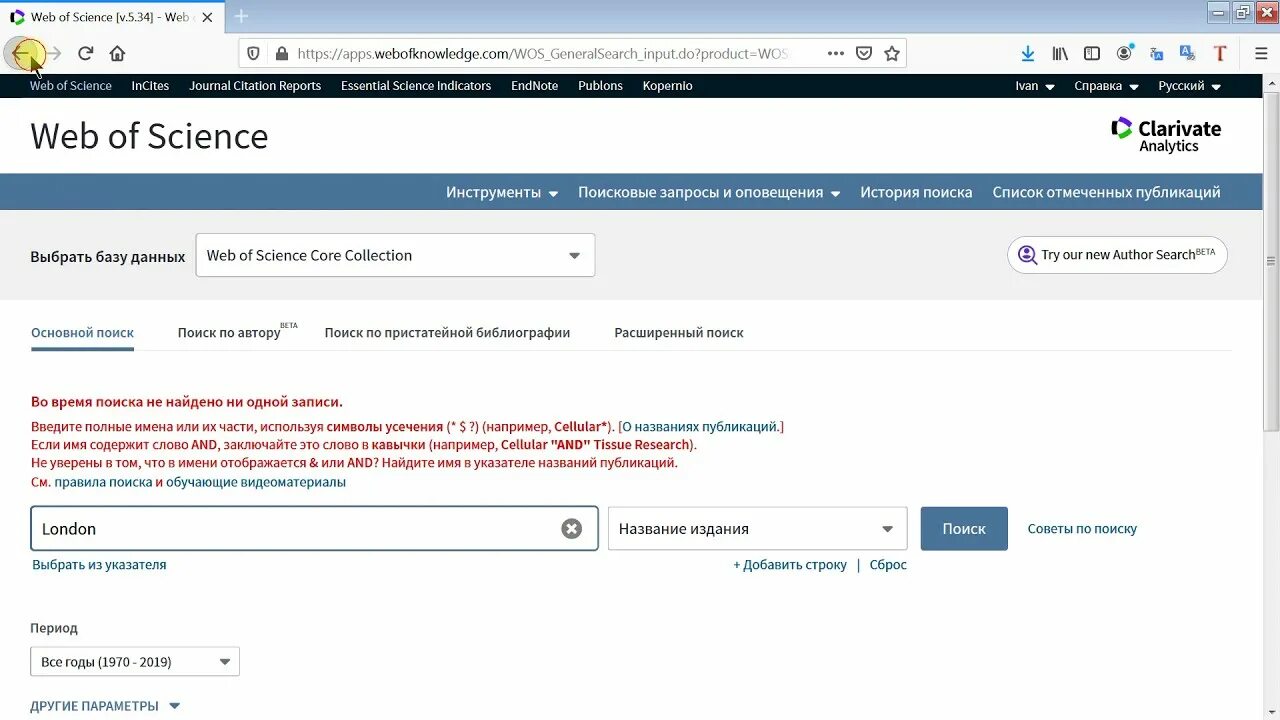Image resolution: width=1280 pixels, height=720 pixels.
Task: Switch to Основной поиск tab
Action: tap(82, 333)
